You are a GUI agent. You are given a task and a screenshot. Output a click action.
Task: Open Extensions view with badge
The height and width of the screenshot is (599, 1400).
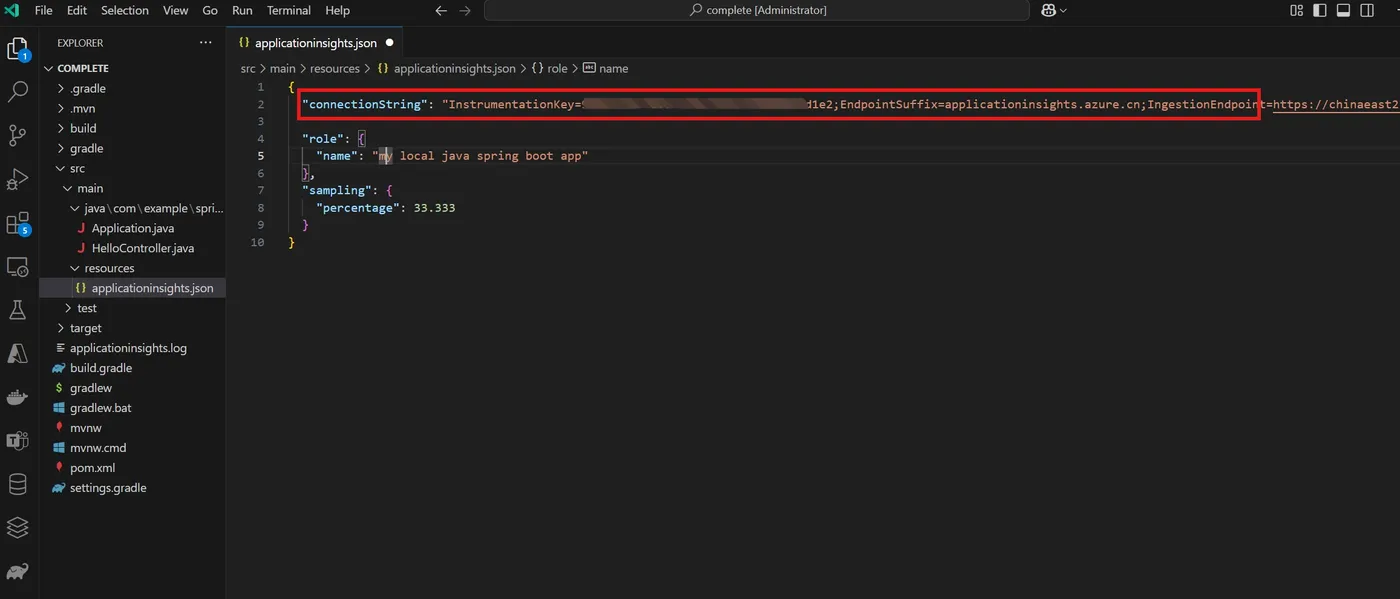click(x=17, y=224)
